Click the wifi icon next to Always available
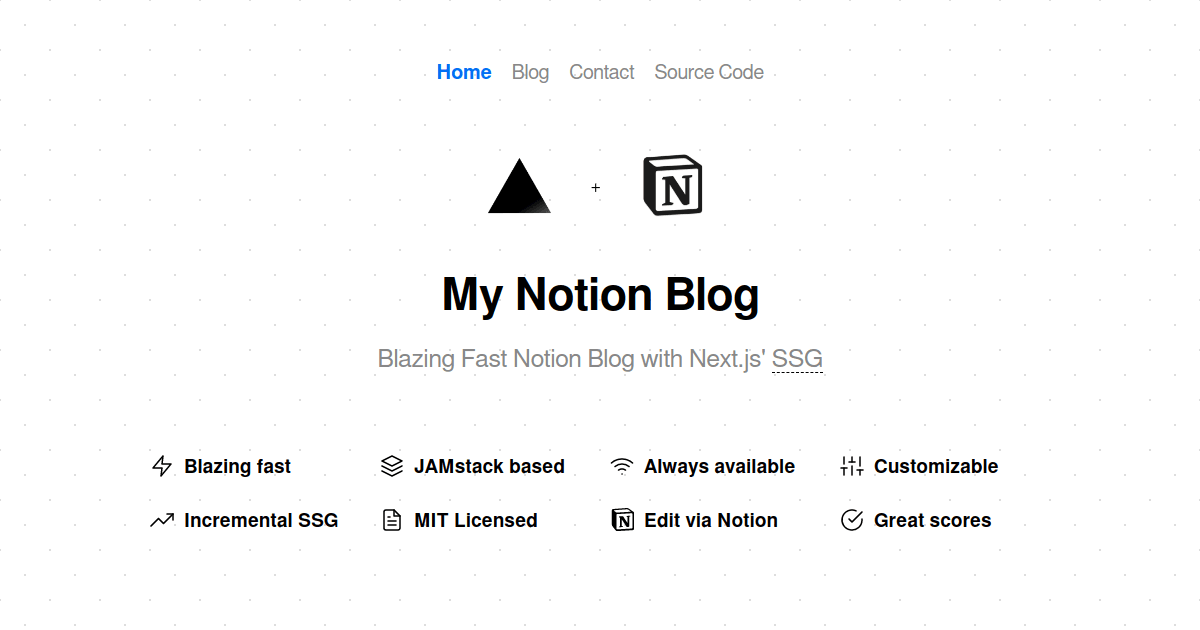 coord(622,466)
